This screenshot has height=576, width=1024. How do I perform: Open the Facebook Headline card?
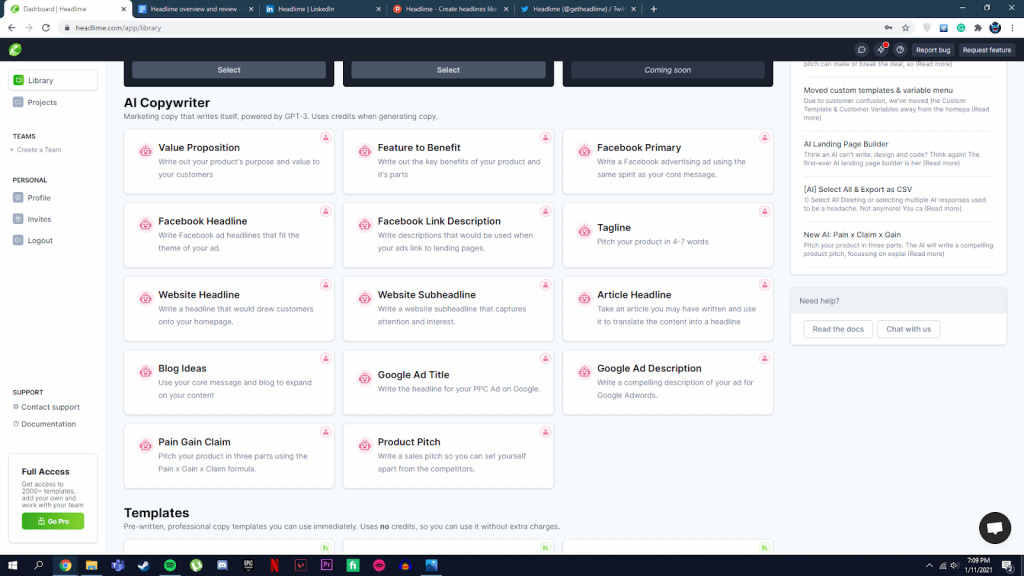pos(229,235)
